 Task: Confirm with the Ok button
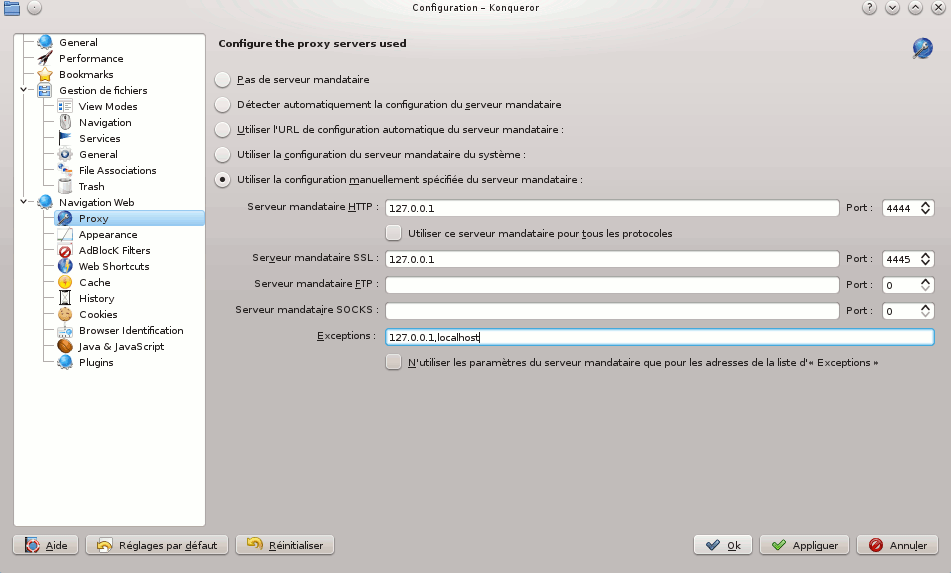723,545
